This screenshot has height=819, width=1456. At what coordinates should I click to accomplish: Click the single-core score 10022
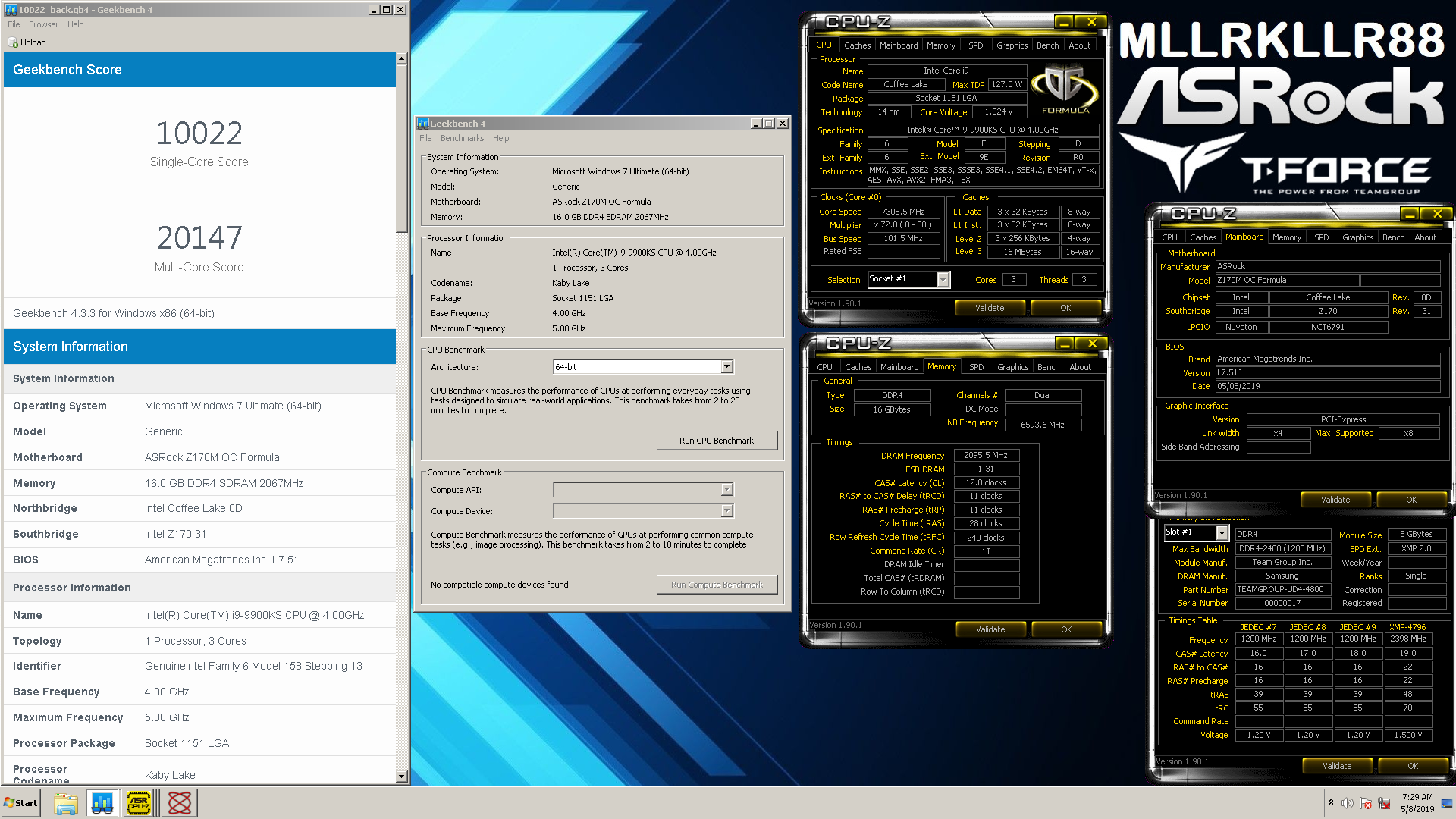tap(199, 133)
